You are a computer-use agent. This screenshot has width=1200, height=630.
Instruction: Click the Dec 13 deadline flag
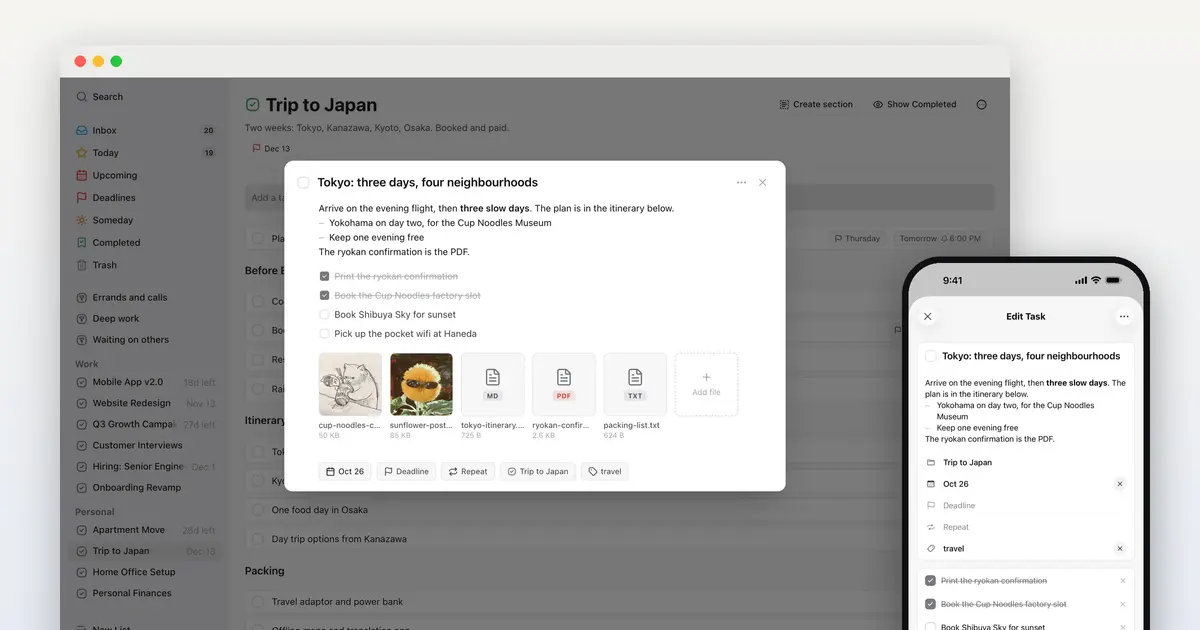pyautogui.click(x=271, y=148)
